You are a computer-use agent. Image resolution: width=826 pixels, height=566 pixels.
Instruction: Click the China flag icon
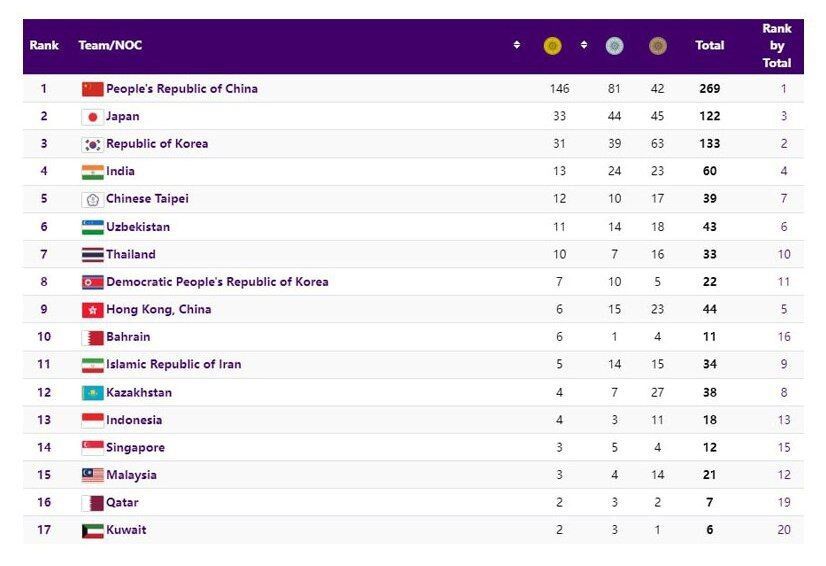click(x=92, y=89)
